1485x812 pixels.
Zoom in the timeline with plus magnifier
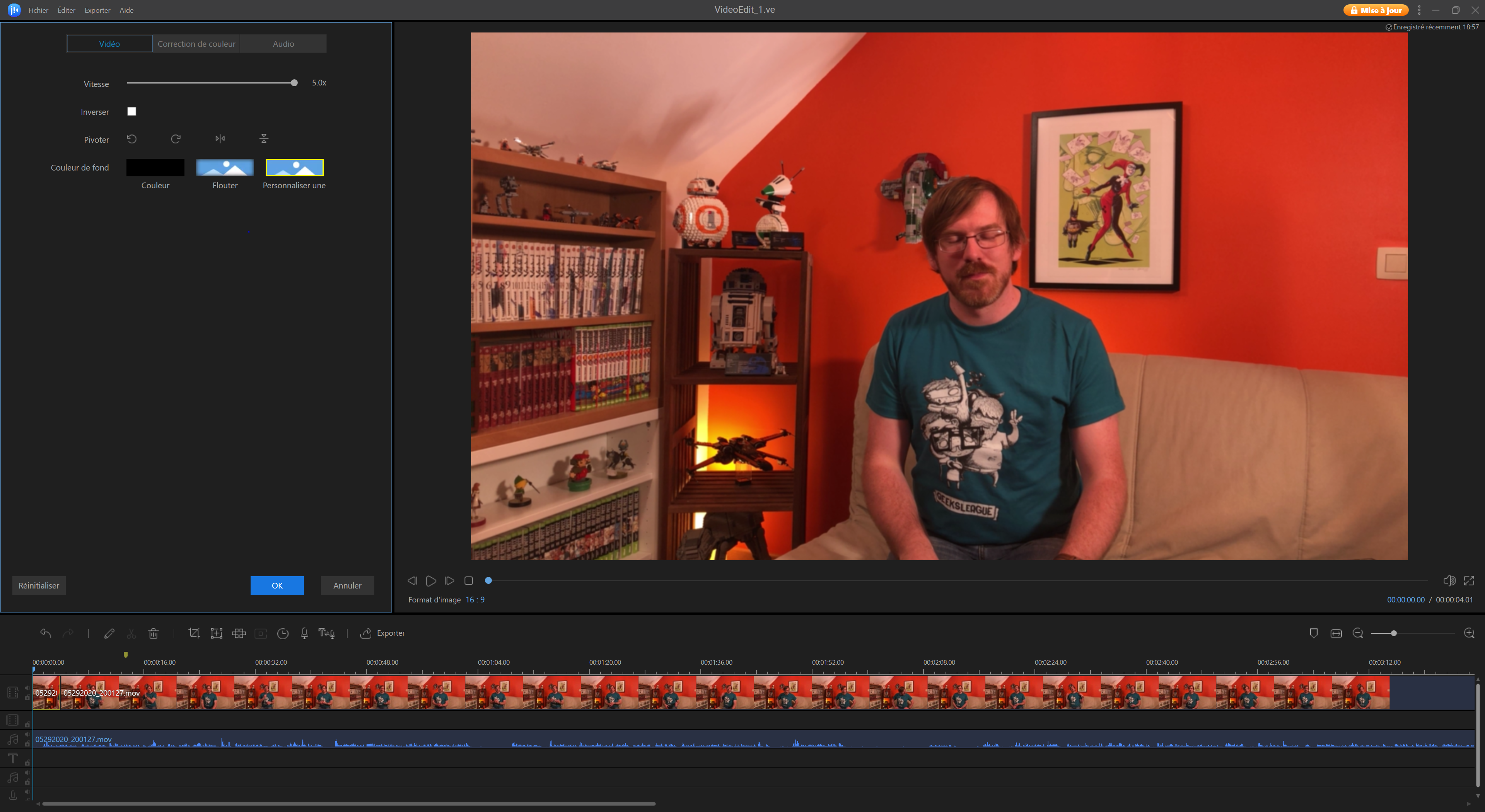1470,633
